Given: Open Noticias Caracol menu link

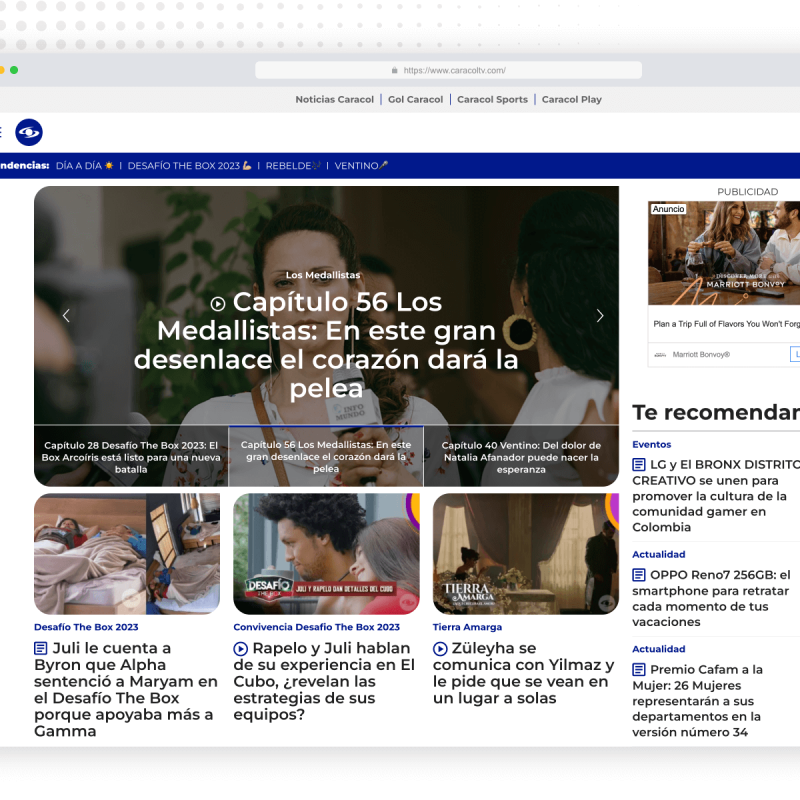Looking at the screenshot, I should (335, 99).
